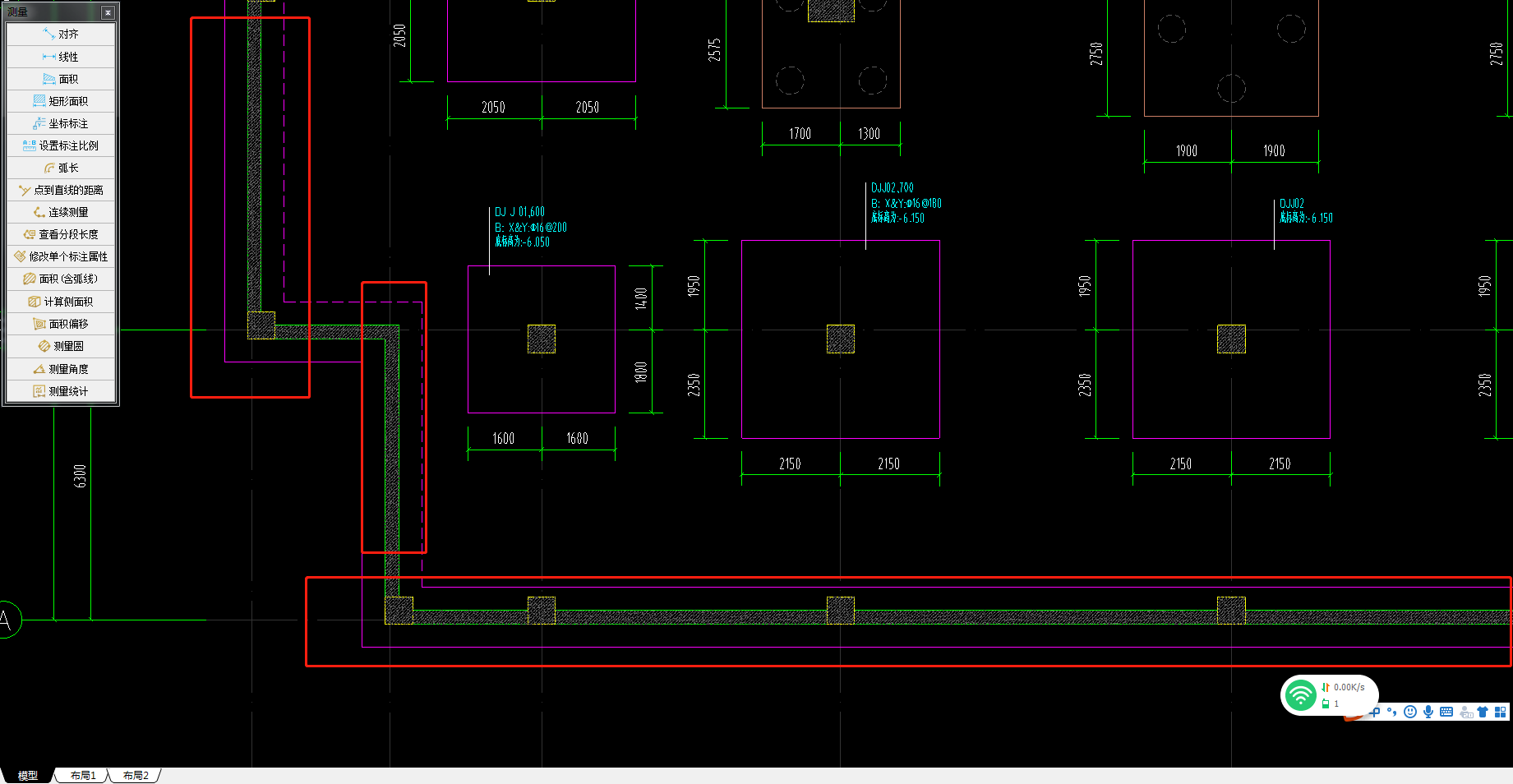The height and width of the screenshot is (784, 1513).
Task: Select the 弧长 arc length tool
Action: (x=61, y=168)
